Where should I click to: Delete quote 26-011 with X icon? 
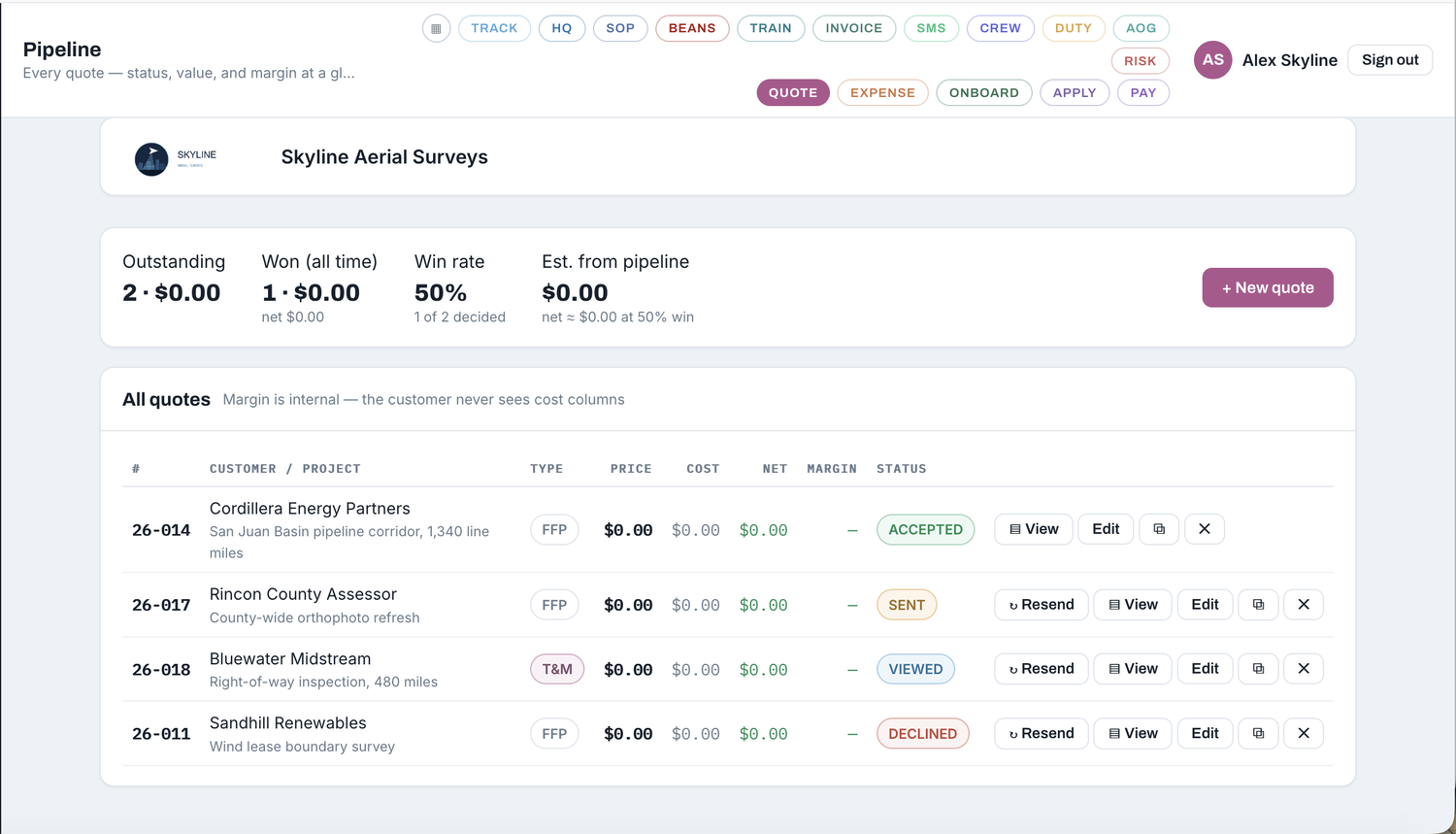tap(1304, 734)
